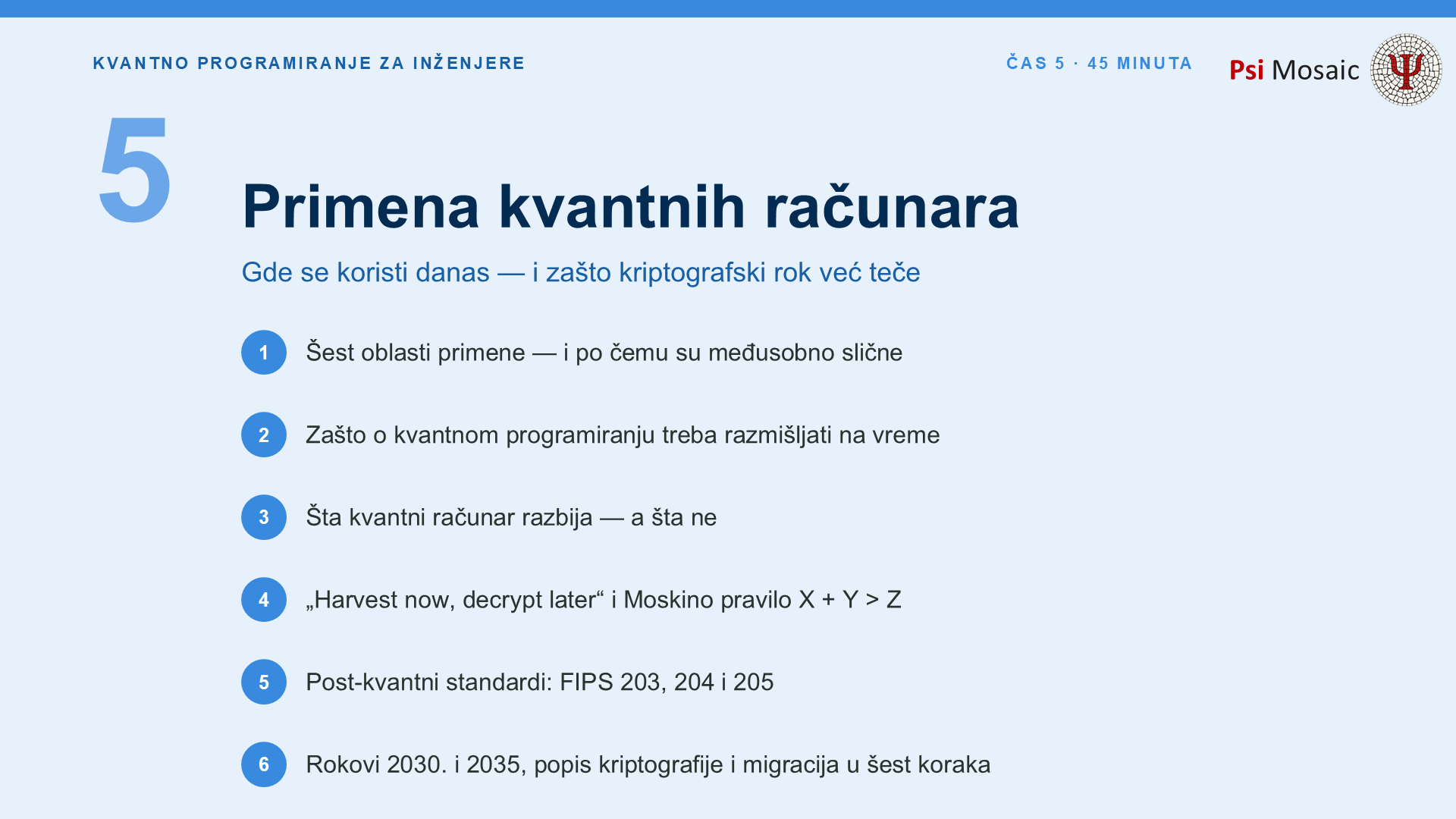
Task: Click the 'Psi Mosaic' brand text
Action: point(1294,70)
